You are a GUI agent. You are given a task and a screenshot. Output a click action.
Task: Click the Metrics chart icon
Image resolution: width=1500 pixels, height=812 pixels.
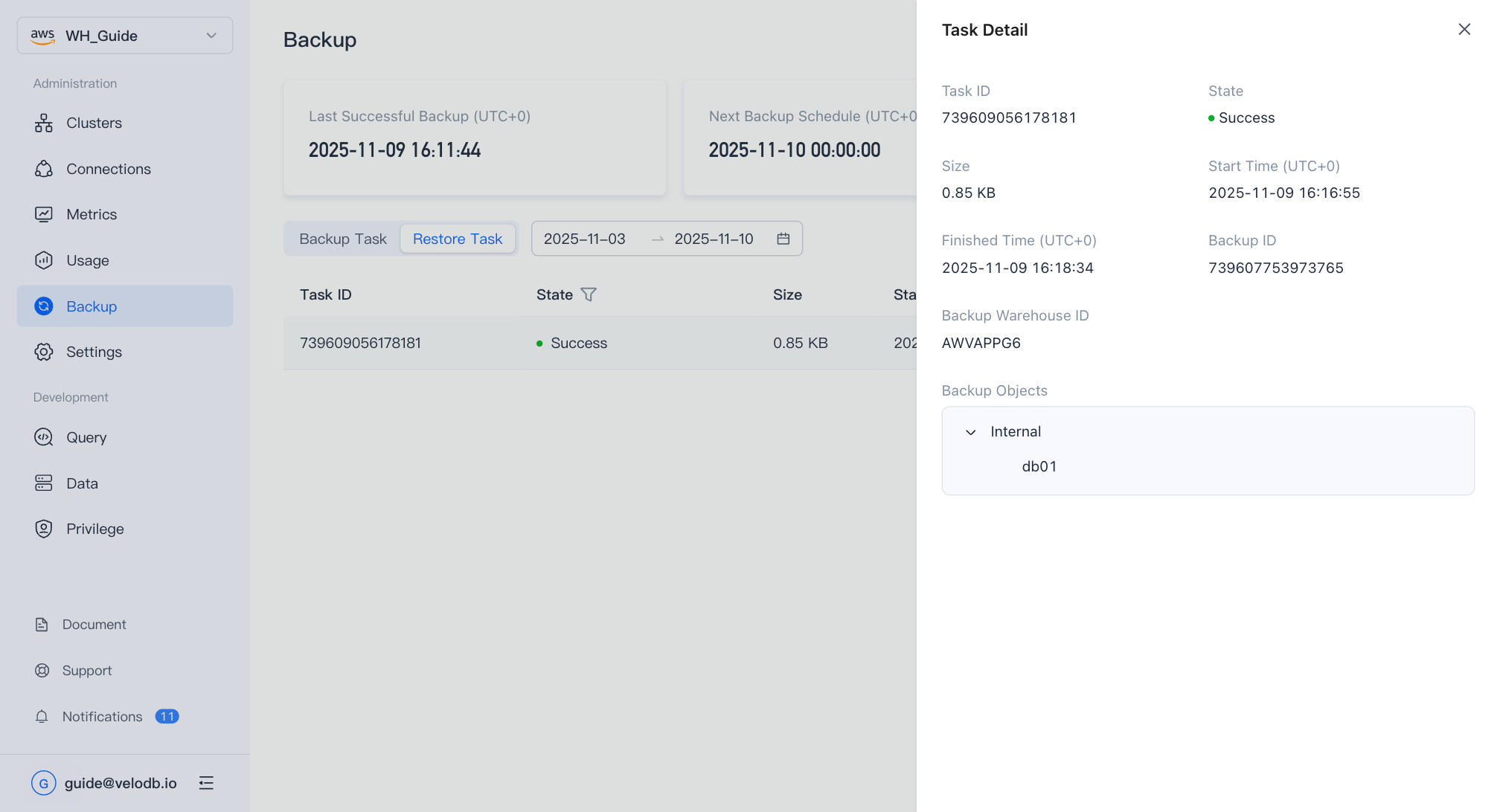coord(44,215)
